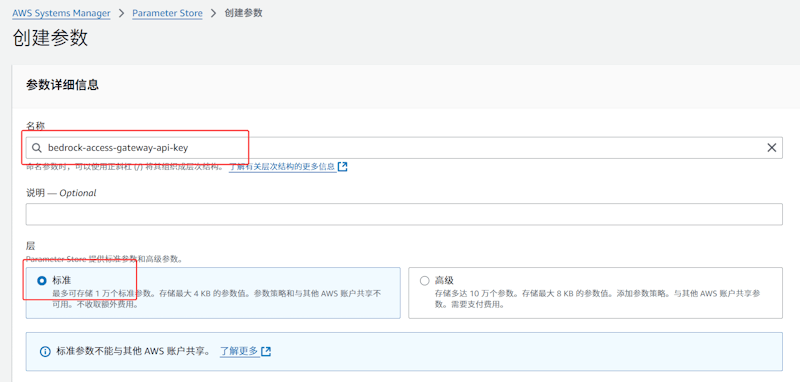
Task: Click the 参数详细信息 section heading
Action: 62,85
